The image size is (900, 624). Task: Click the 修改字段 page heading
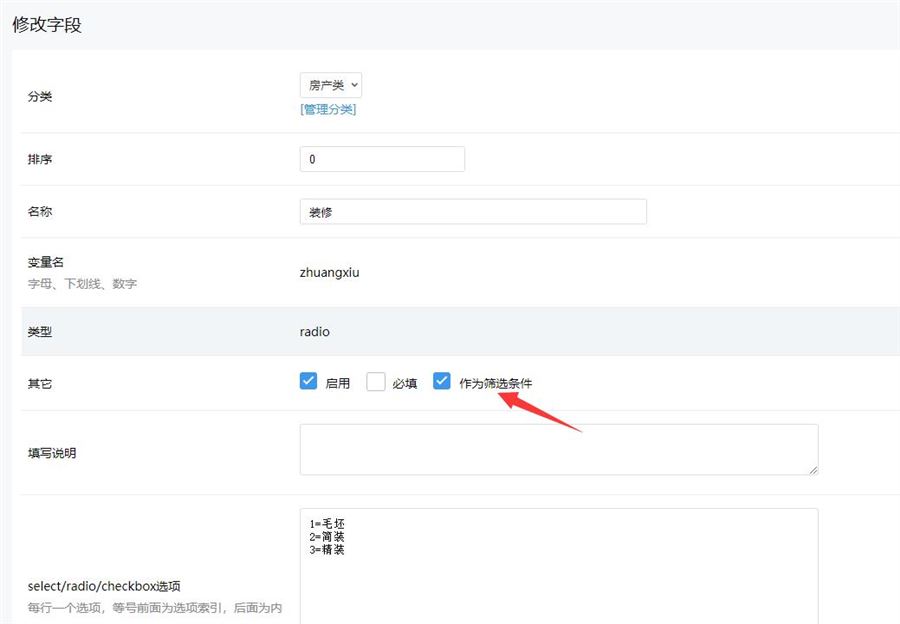(47, 25)
